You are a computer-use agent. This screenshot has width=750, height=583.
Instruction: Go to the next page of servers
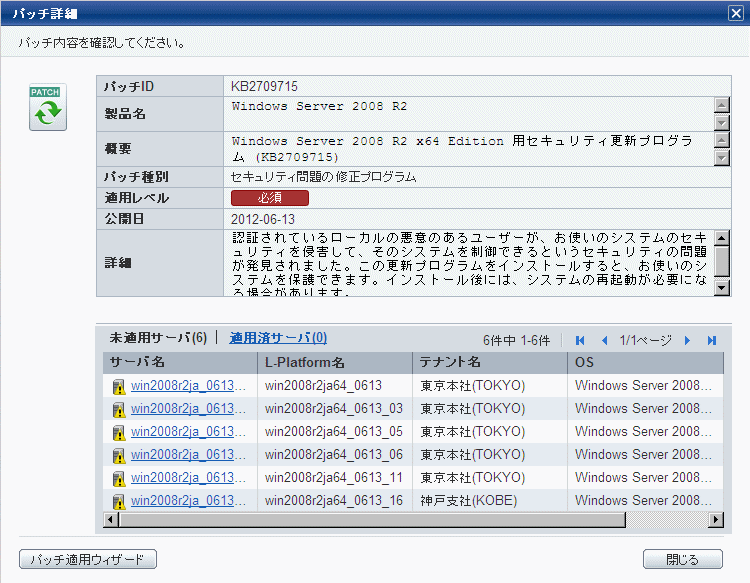pos(687,341)
